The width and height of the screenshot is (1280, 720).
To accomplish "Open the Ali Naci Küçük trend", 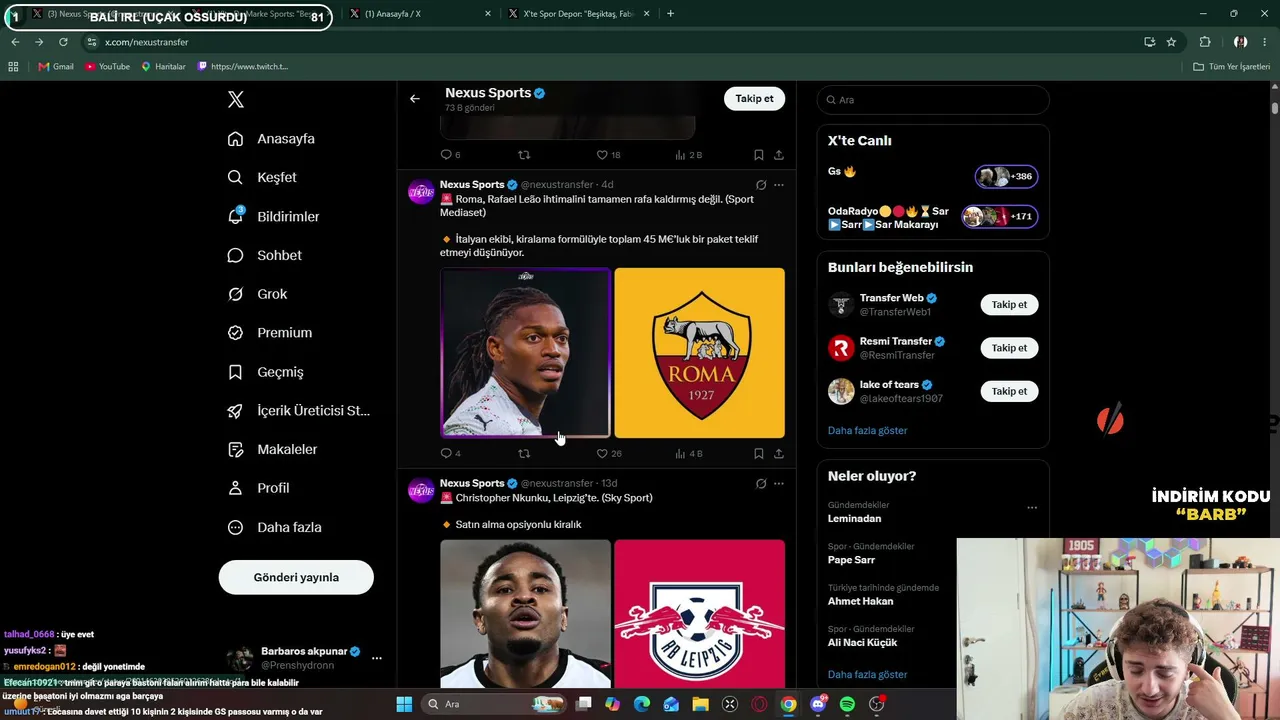I will click(862, 642).
